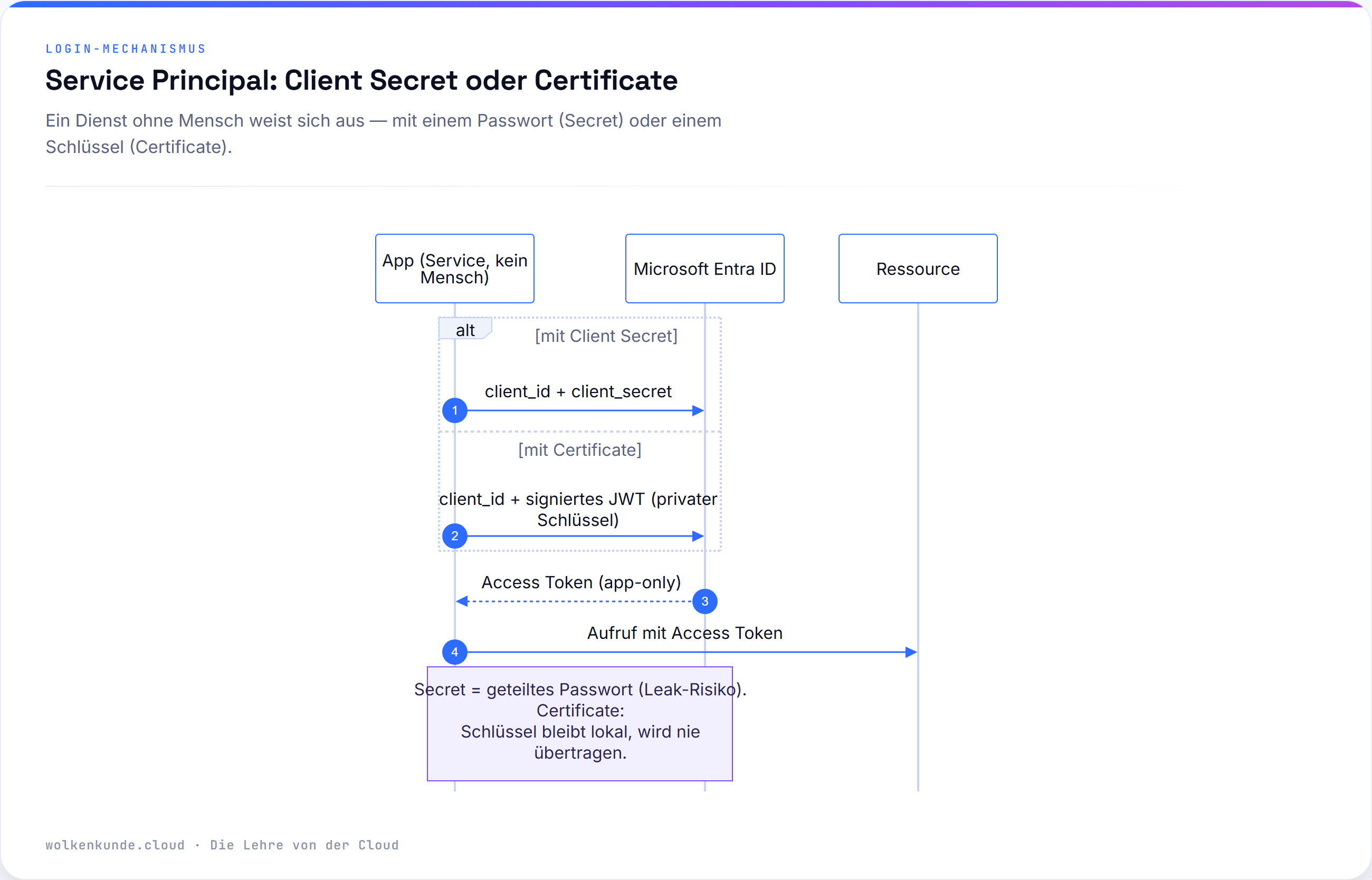Select the 'Ressource' participant box
The image size is (1372, 880).
pyautogui.click(x=918, y=269)
